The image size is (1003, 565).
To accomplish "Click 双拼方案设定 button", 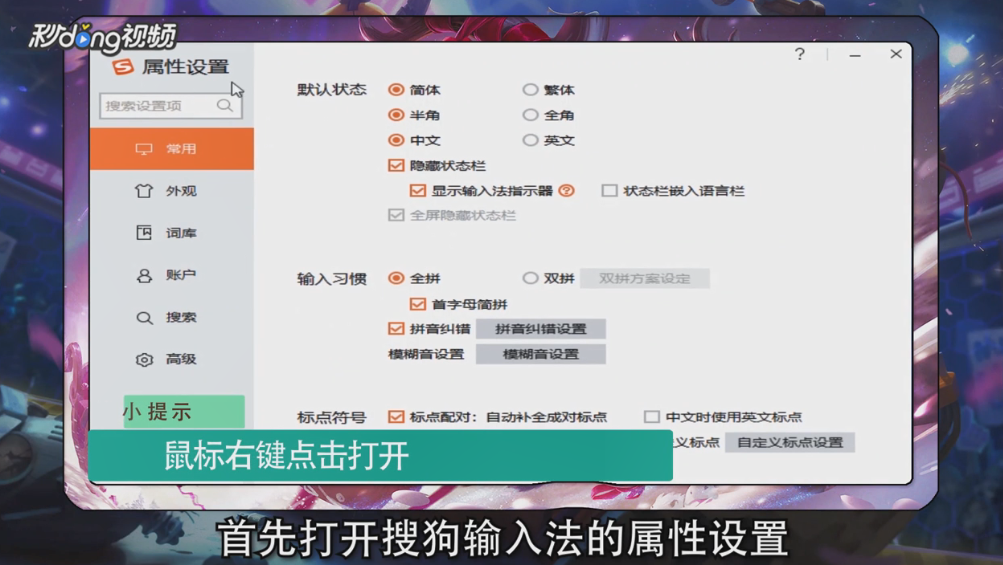I will (645, 278).
